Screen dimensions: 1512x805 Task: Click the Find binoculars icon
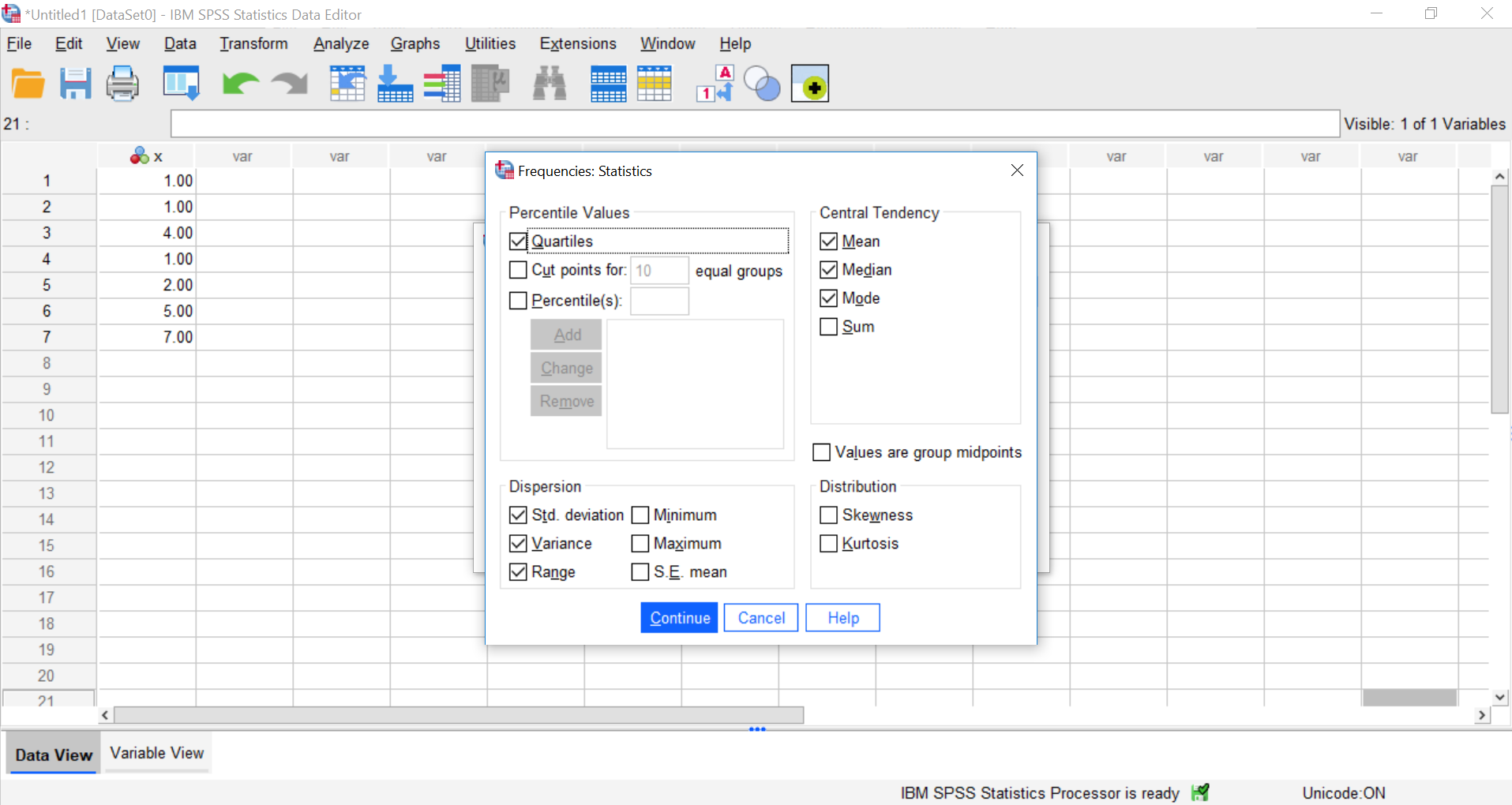(550, 84)
